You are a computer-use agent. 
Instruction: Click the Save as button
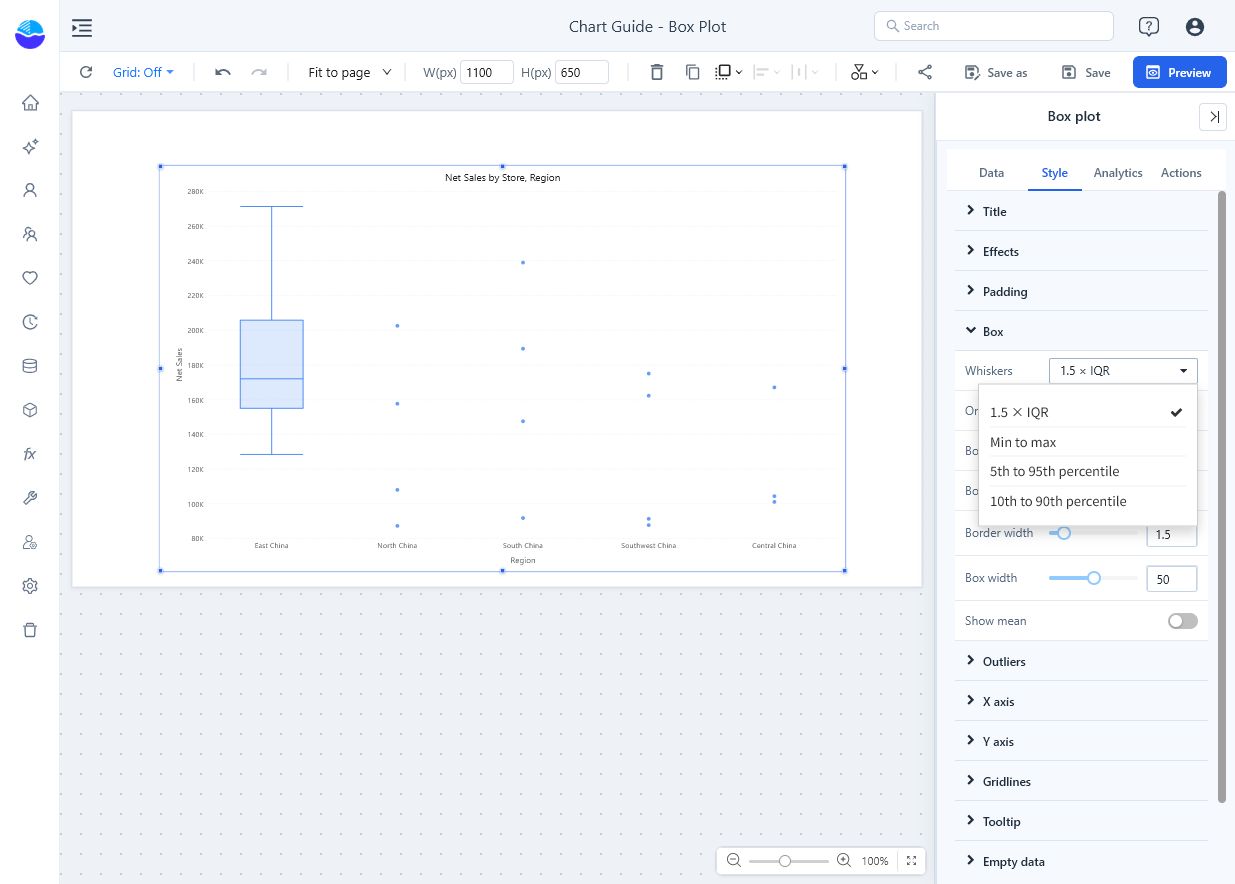click(x=996, y=72)
